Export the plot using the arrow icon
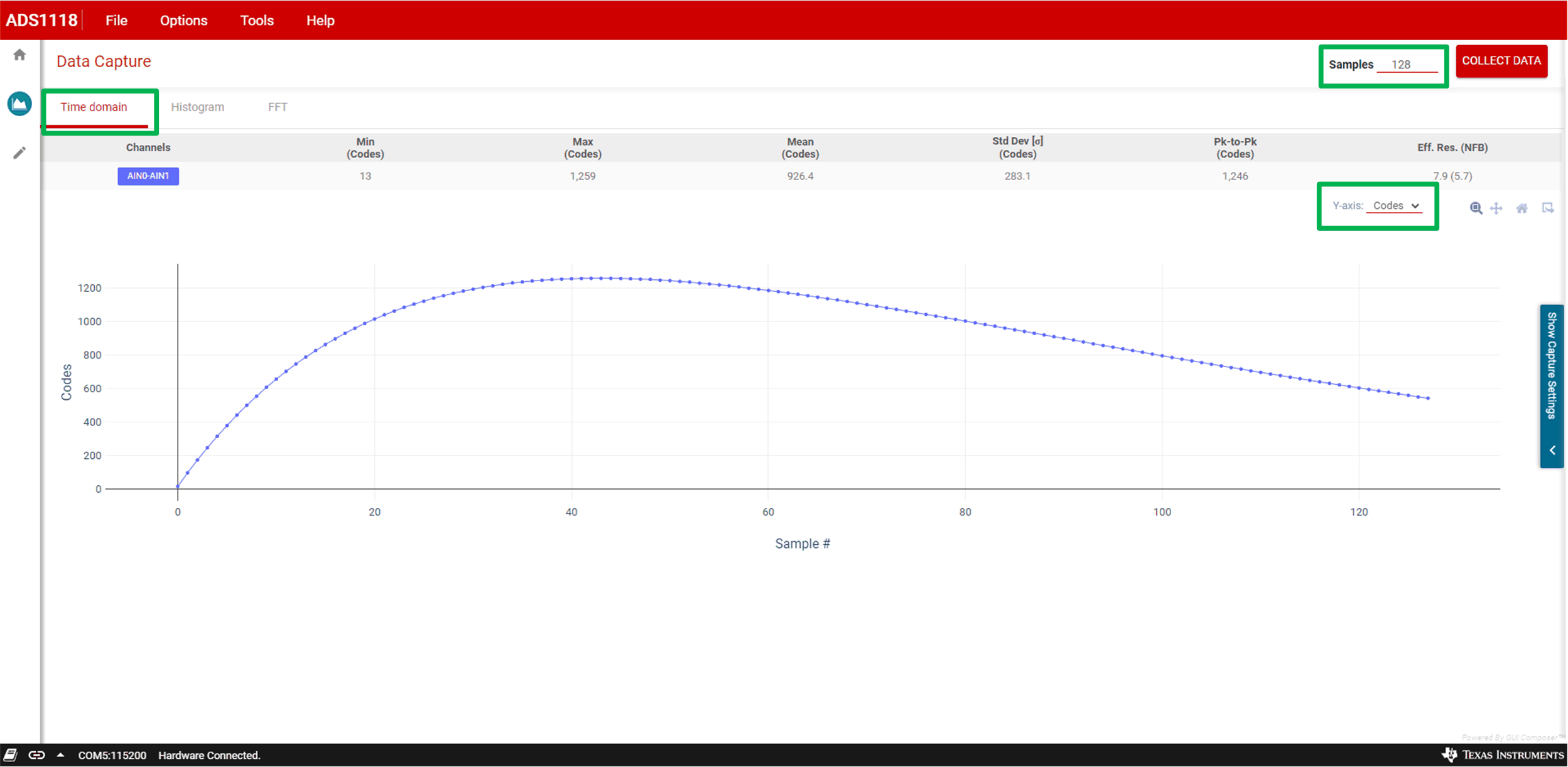 [1547, 208]
